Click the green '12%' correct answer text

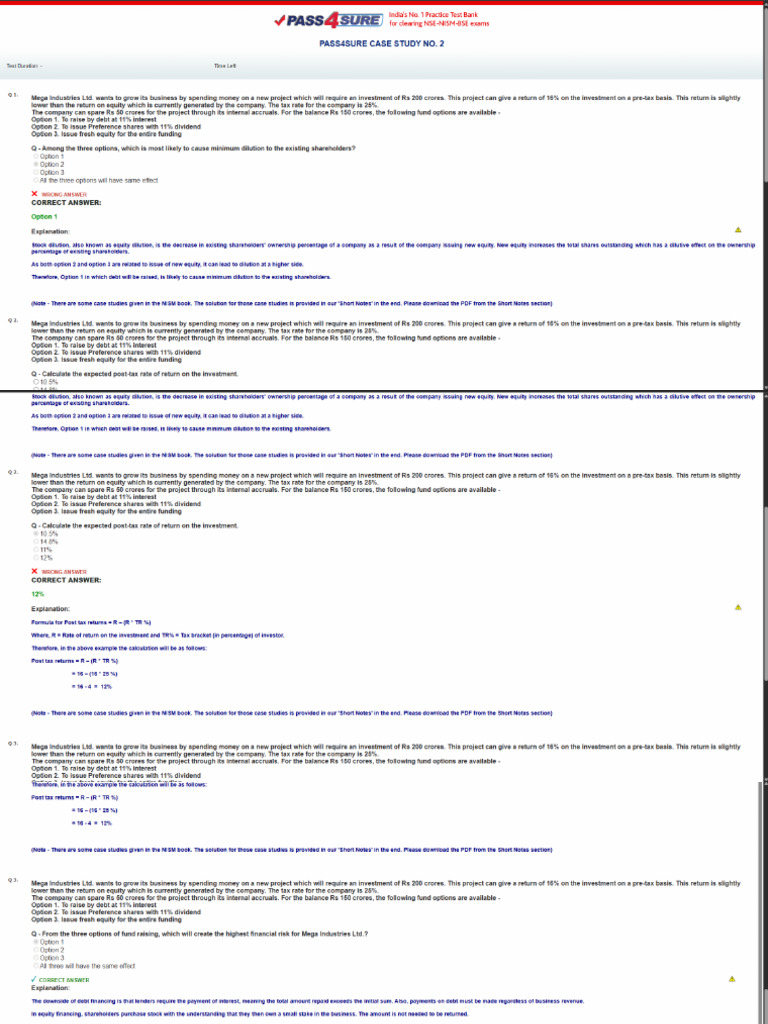click(x=37, y=594)
